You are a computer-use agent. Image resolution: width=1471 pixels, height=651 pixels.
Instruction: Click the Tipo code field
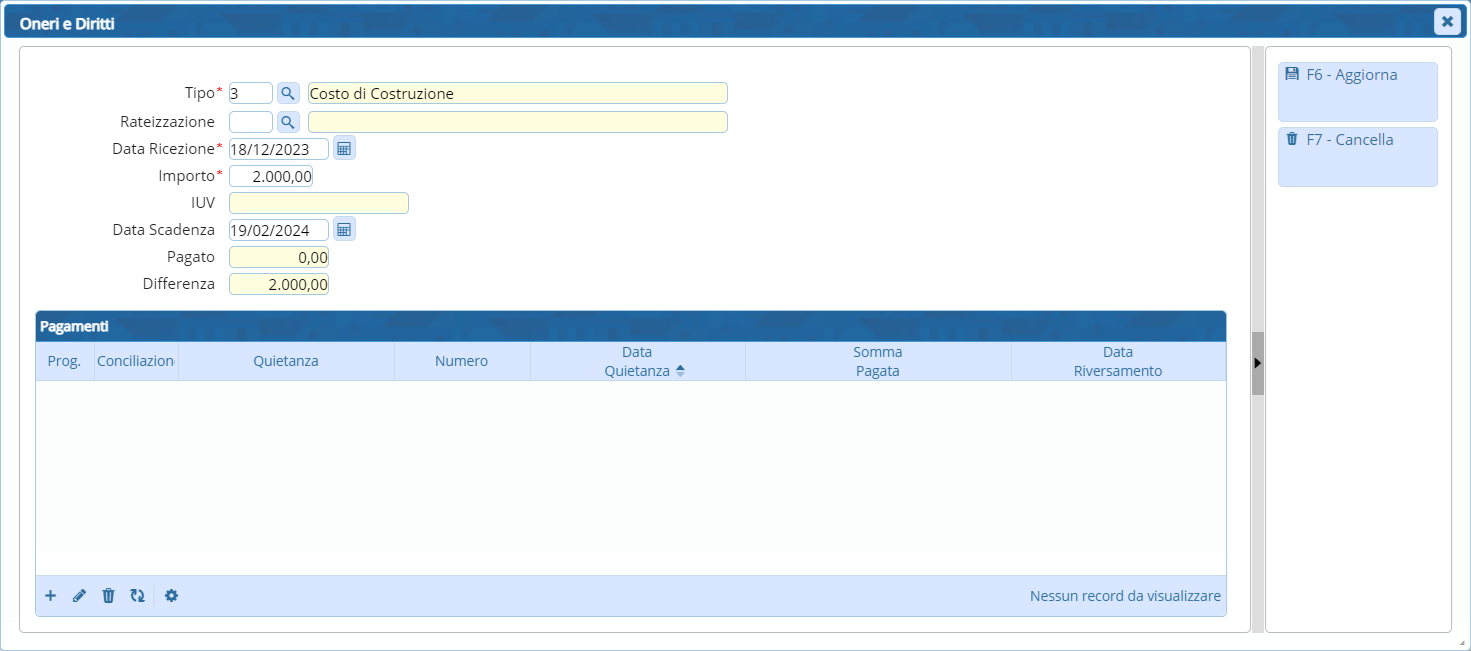(x=250, y=93)
